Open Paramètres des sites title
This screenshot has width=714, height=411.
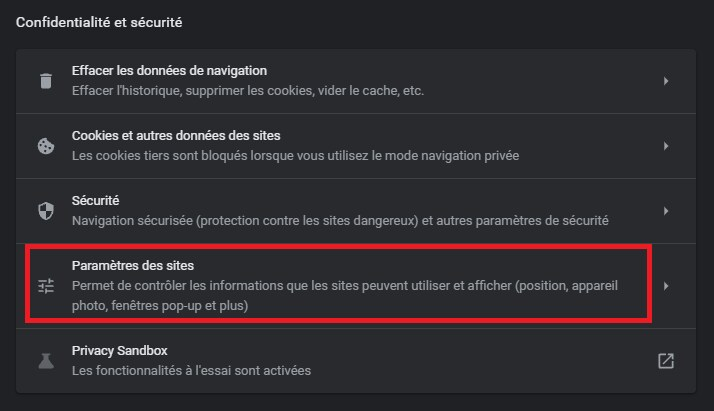click(133, 266)
